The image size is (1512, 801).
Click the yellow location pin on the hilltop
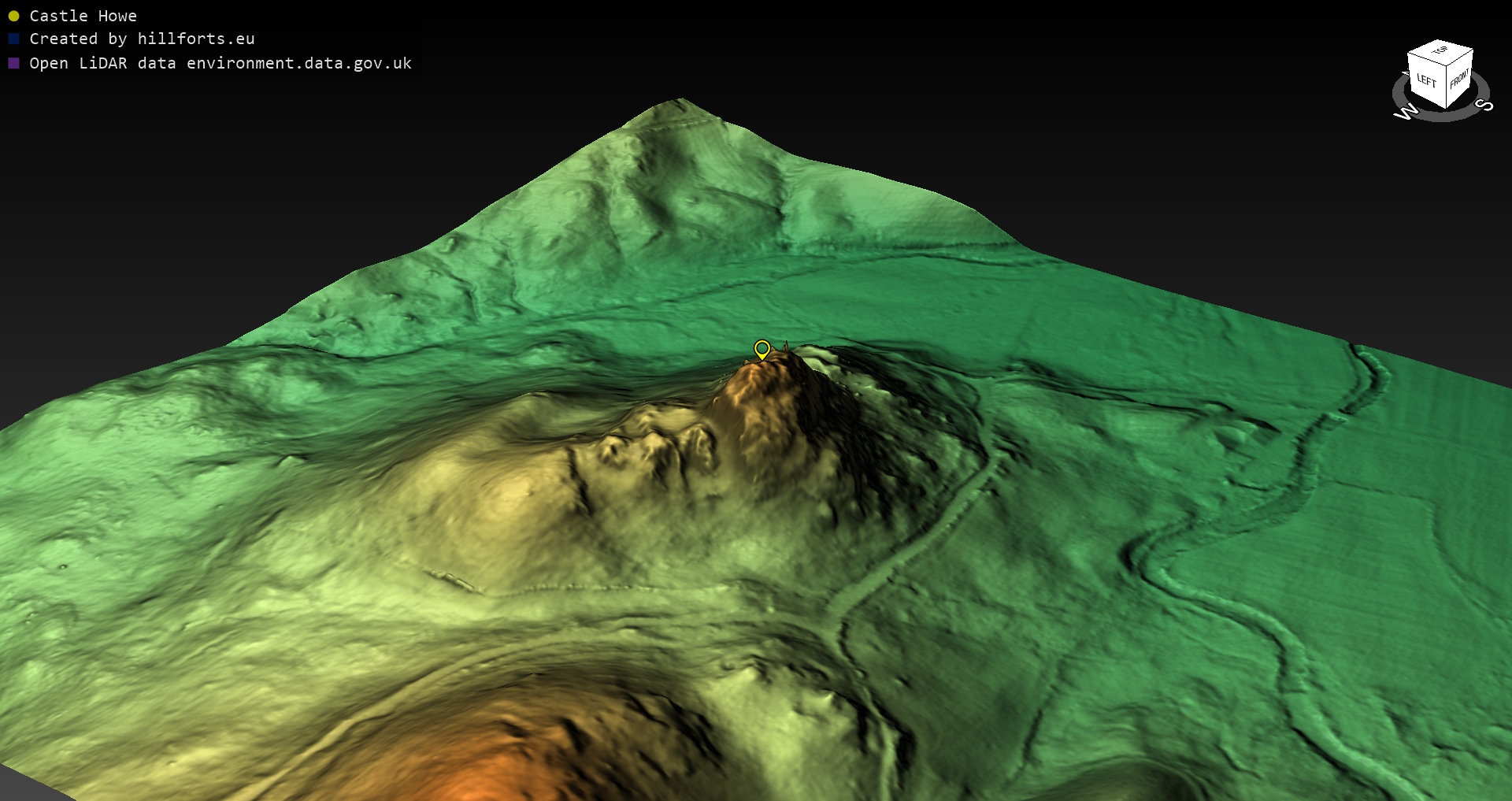click(762, 349)
